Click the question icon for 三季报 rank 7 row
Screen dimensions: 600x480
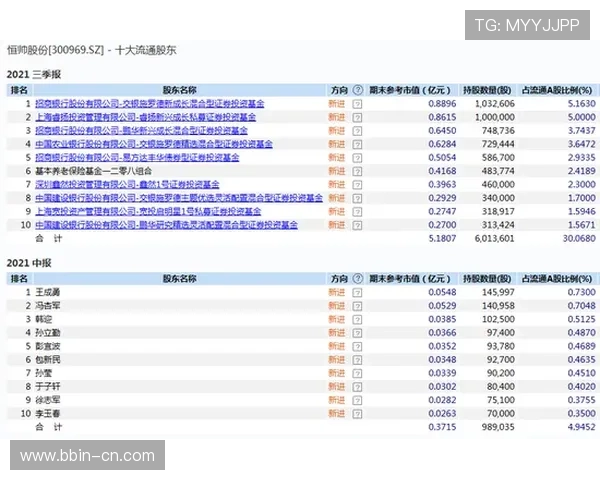click(357, 185)
